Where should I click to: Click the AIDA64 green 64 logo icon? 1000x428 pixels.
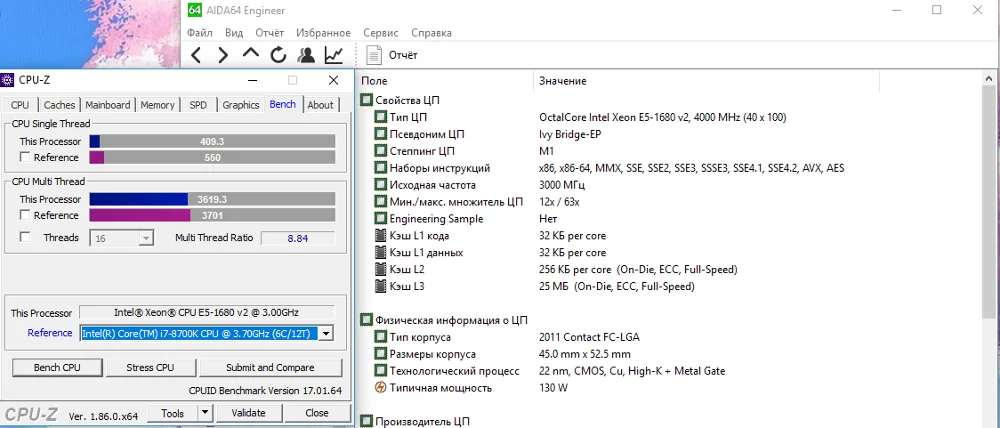coord(196,10)
